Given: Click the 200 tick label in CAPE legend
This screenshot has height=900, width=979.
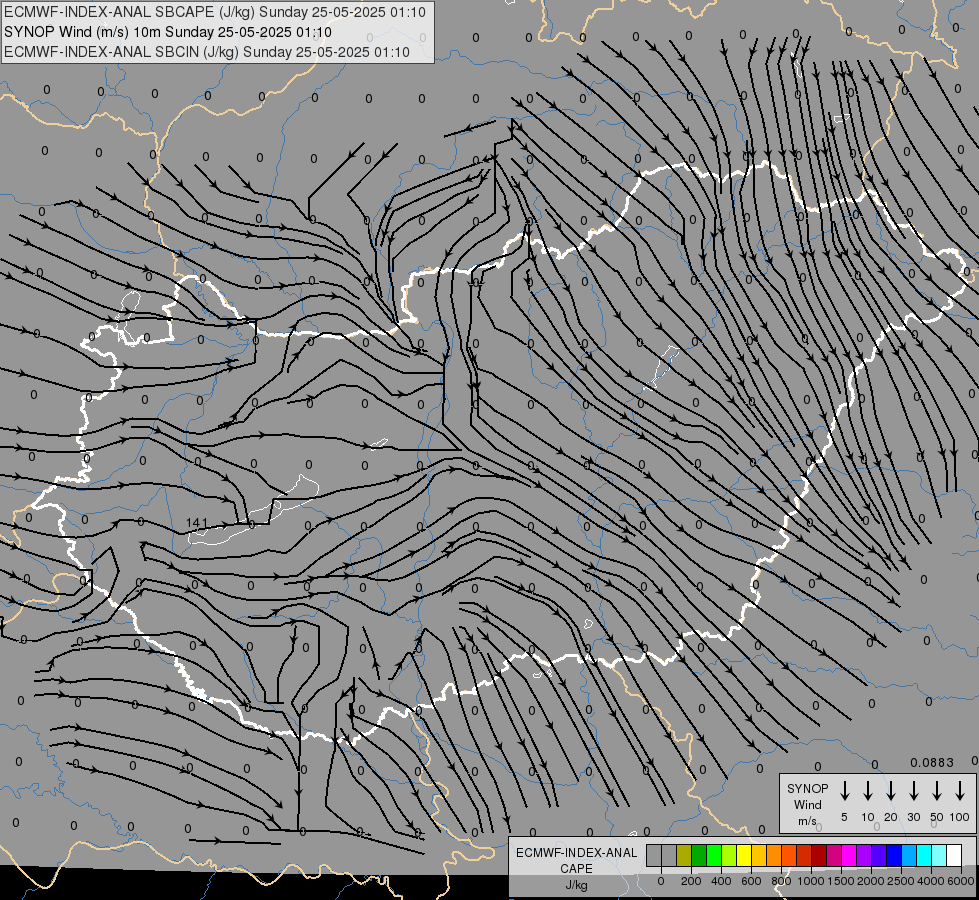Looking at the screenshot, I should (691, 881).
